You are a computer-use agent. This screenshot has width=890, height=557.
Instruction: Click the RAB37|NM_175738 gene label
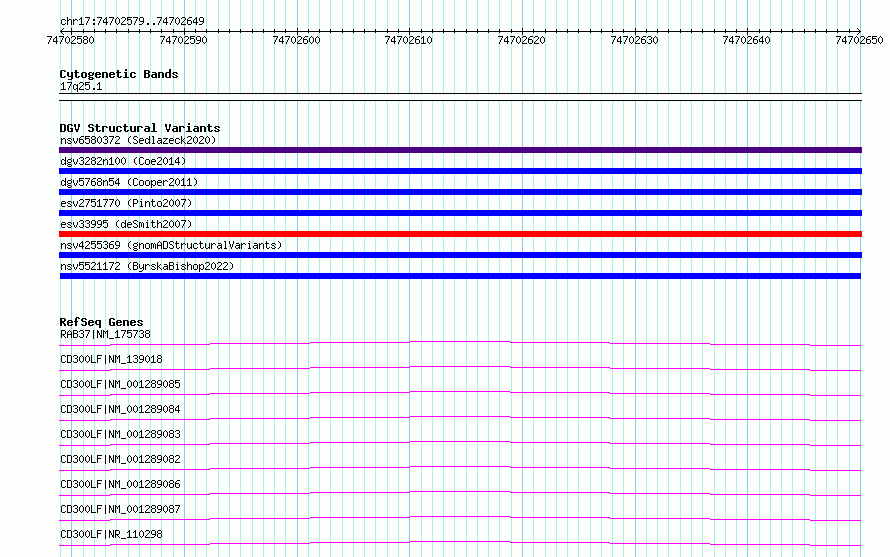(106, 334)
